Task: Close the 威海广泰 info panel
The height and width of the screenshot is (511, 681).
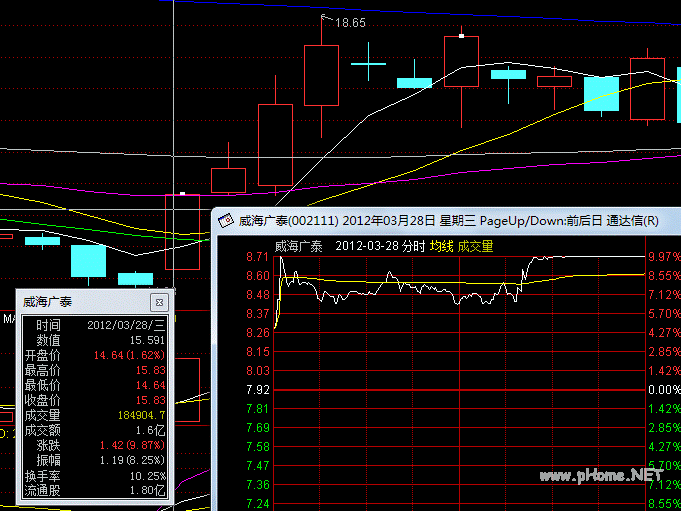Action: pyautogui.click(x=159, y=302)
